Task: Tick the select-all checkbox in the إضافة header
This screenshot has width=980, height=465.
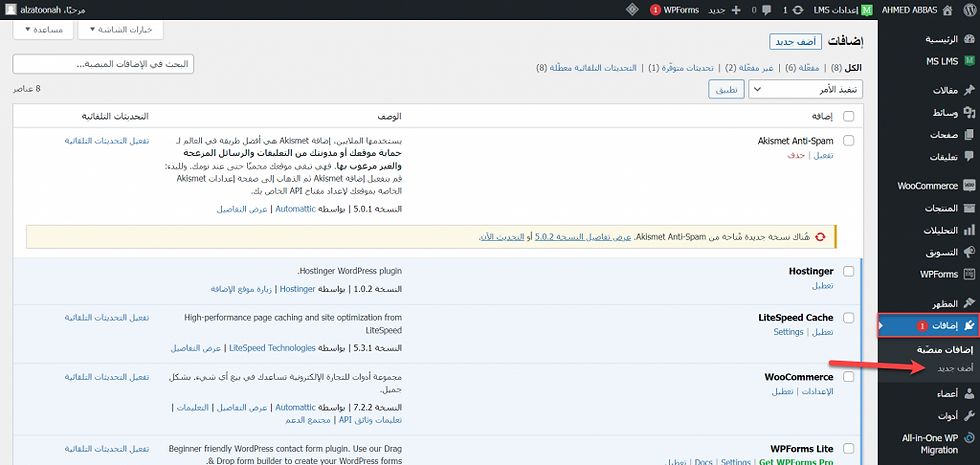Action: click(849, 116)
